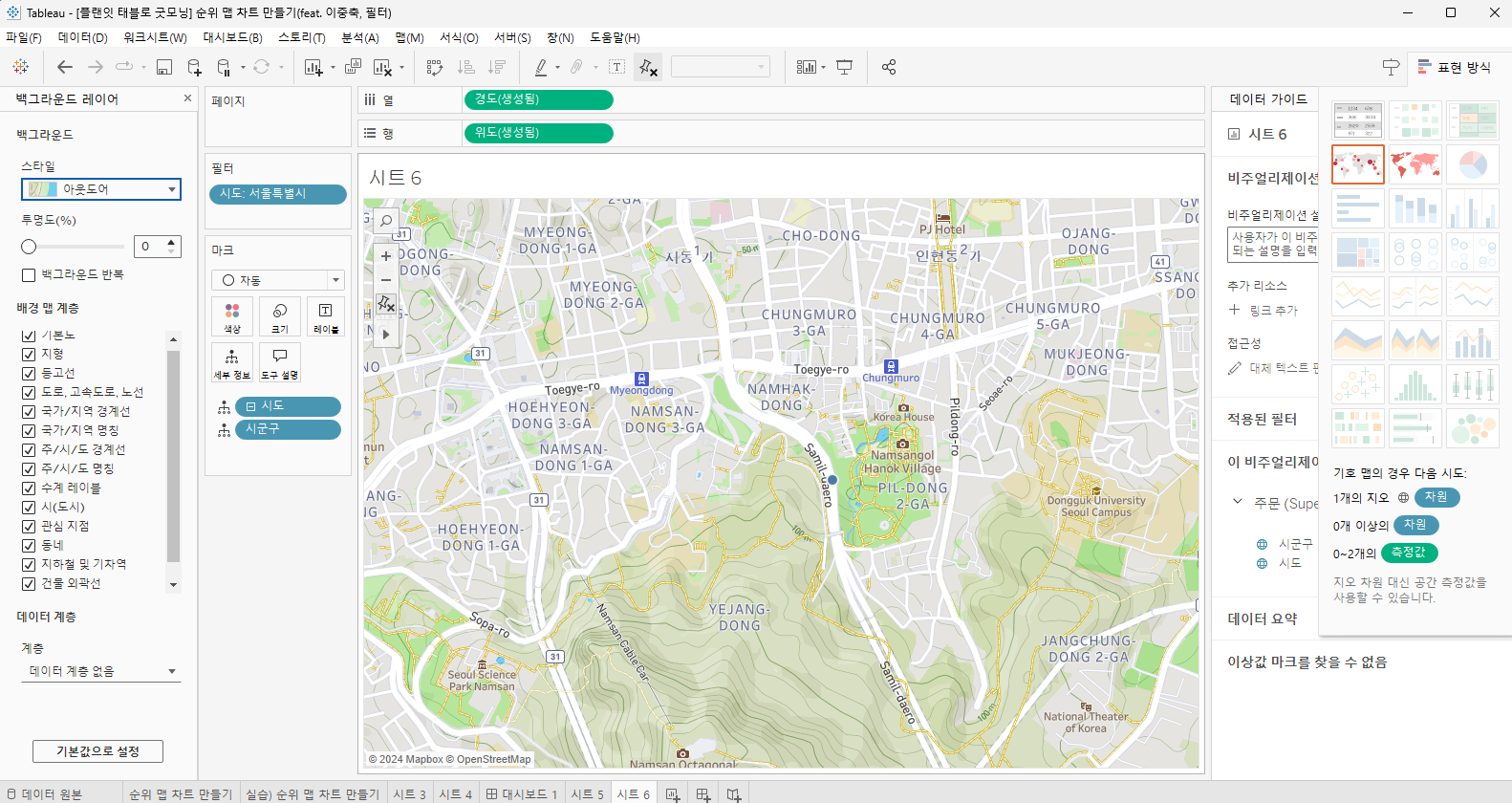Click the transparency value stepper up arrow

171,241
